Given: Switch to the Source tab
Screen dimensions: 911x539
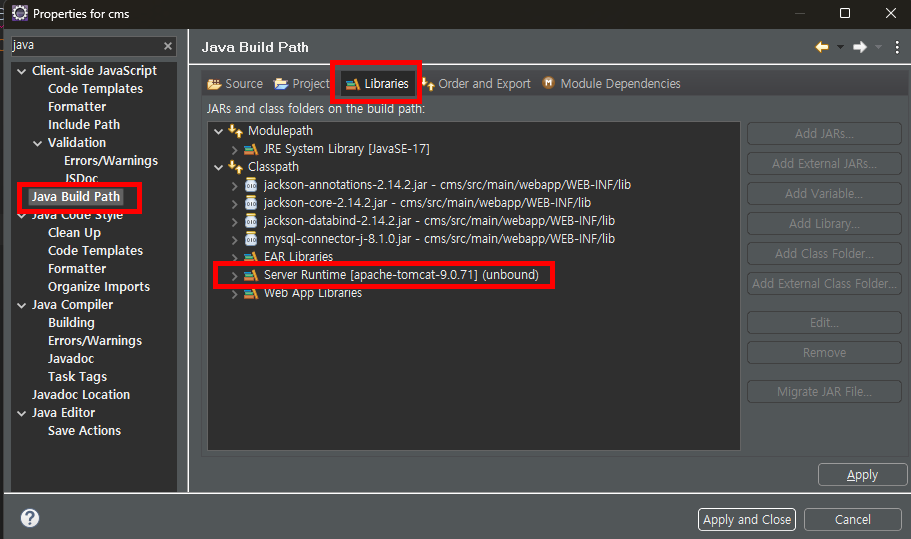Looking at the screenshot, I should (235, 84).
